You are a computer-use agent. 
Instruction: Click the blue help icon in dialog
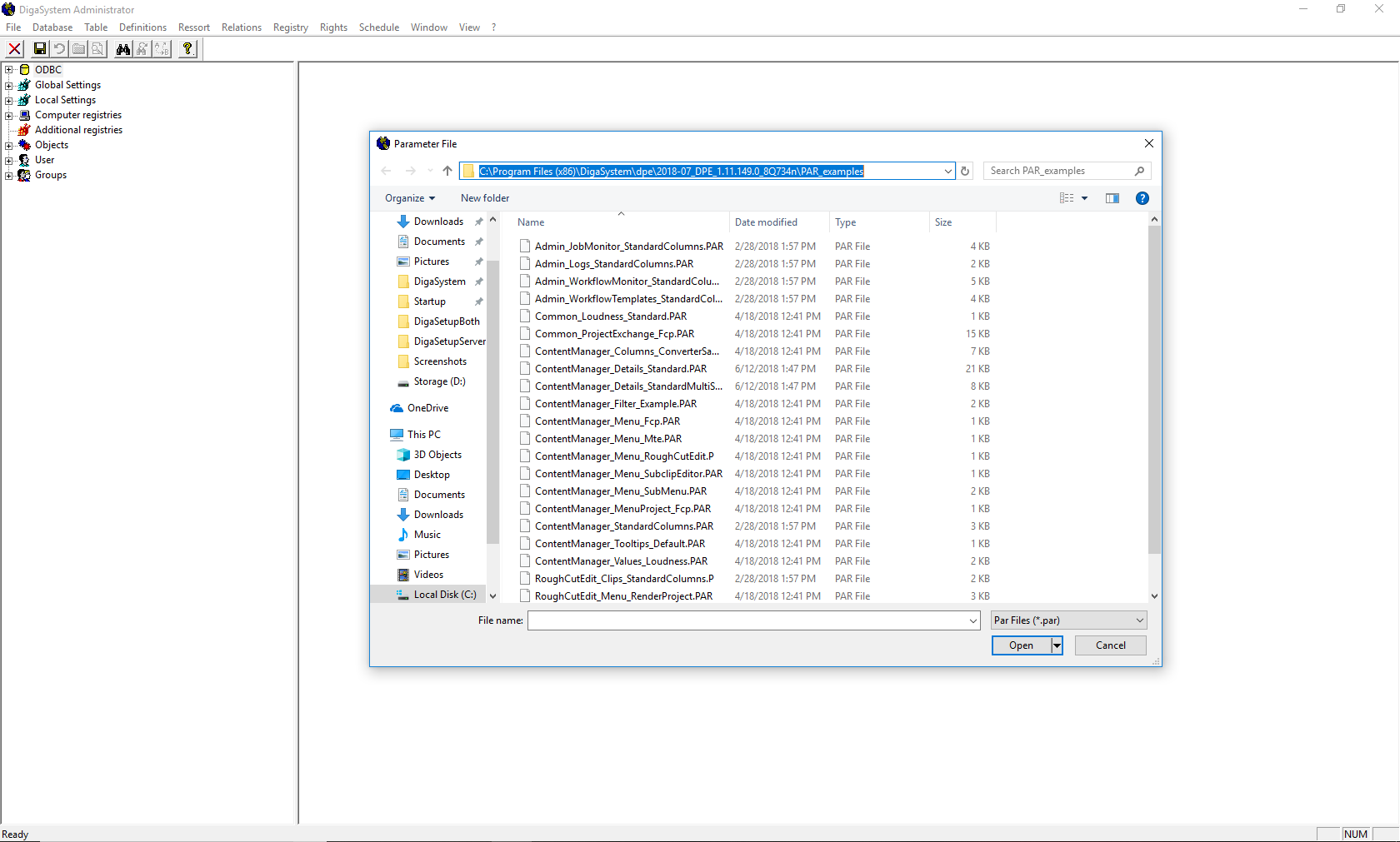pyautogui.click(x=1142, y=198)
